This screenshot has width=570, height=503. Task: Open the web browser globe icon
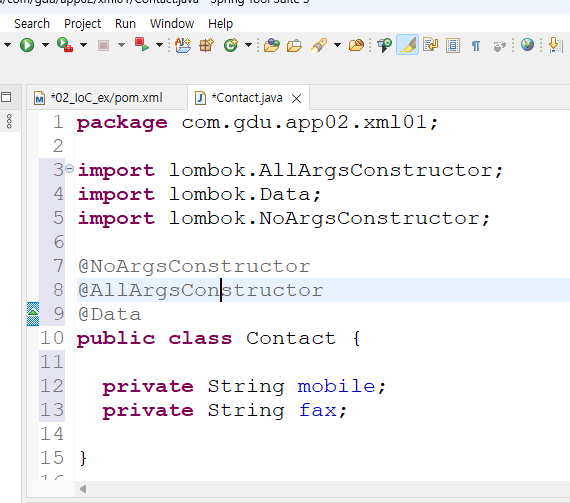[x=527, y=45]
